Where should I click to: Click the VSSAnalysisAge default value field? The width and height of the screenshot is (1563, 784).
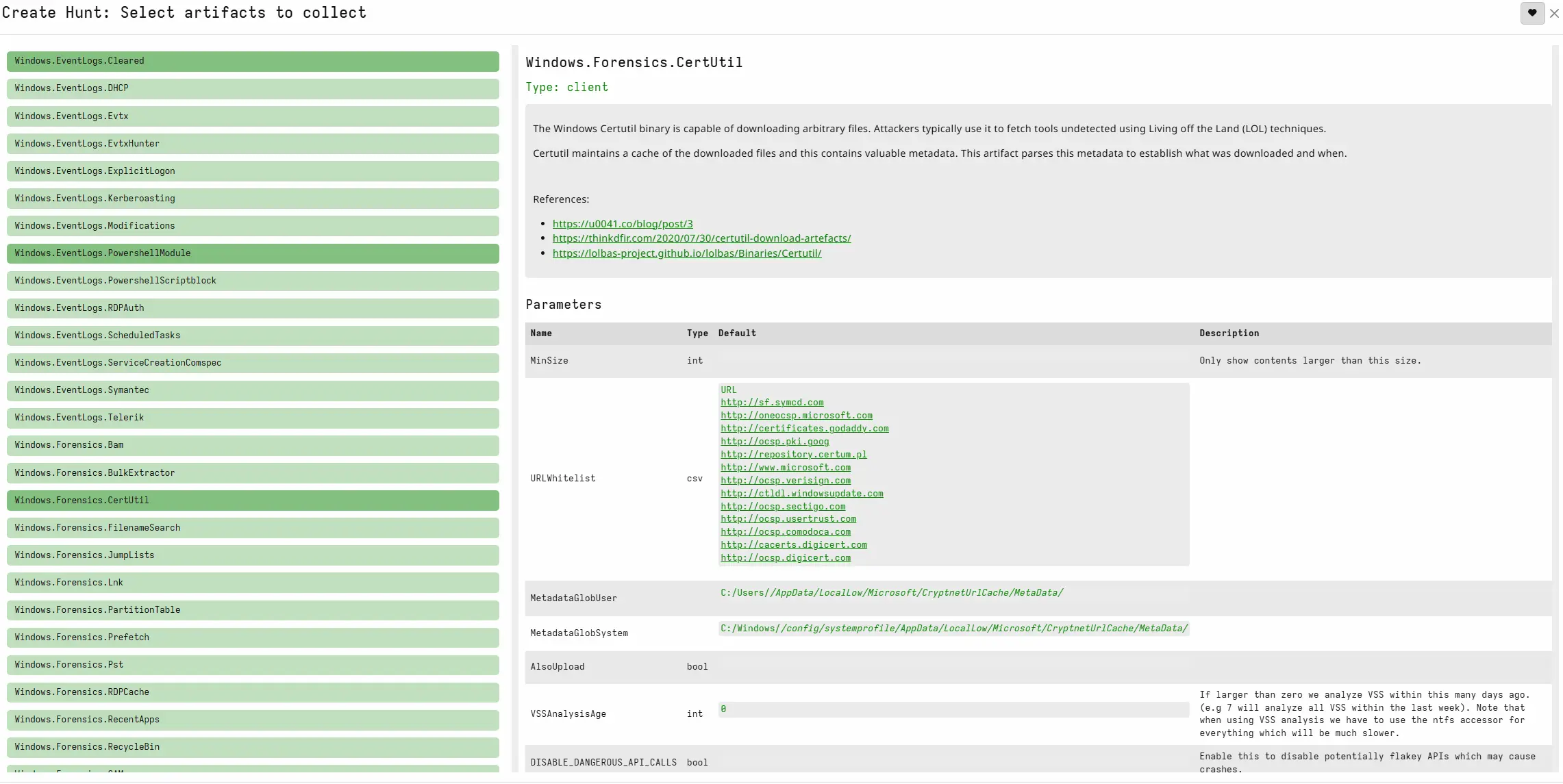pyautogui.click(x=953, y=709)
